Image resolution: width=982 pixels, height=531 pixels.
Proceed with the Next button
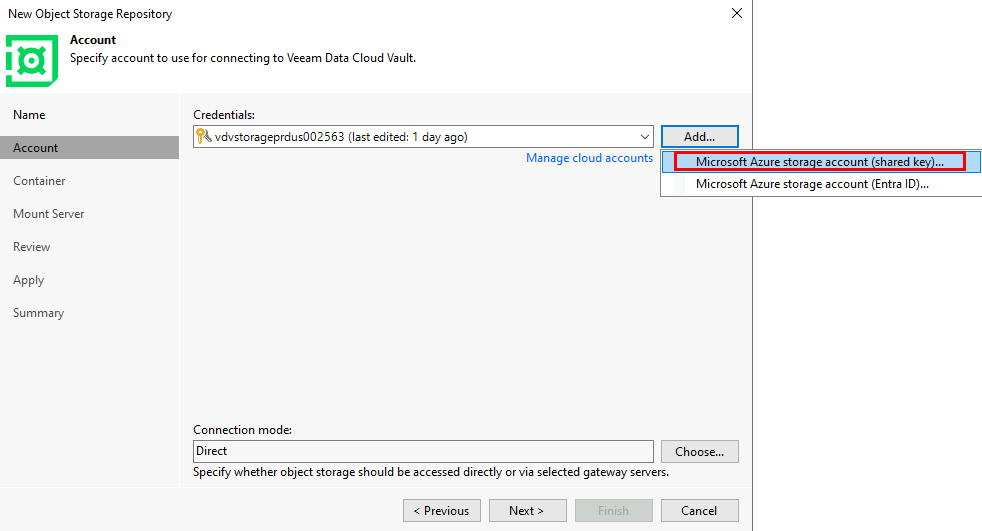pyautogui.click(x=527, y=510)
